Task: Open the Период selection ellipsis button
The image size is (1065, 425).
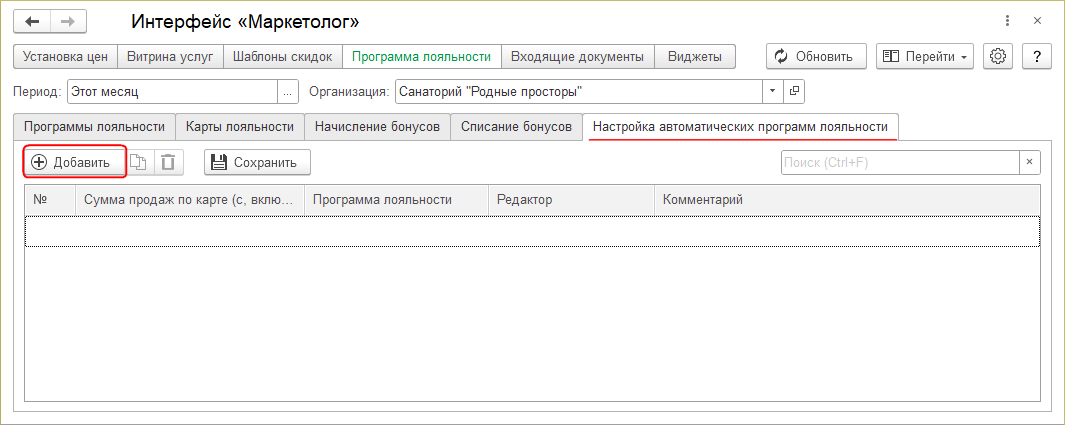Action: click(288, 92)
